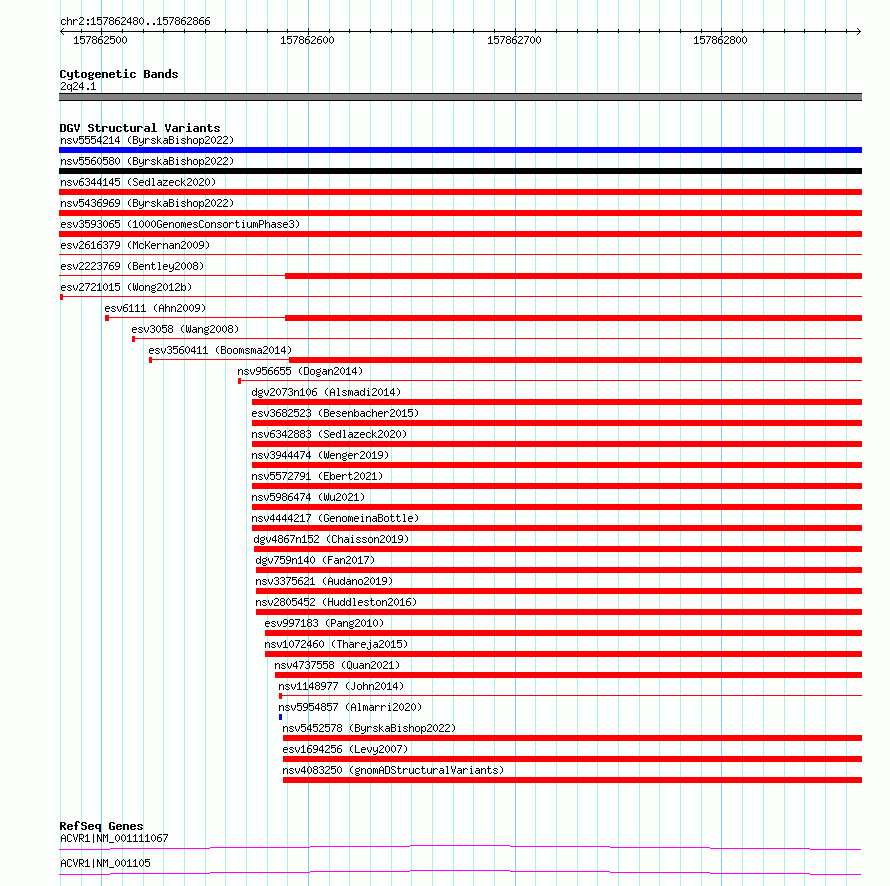
Task: Click ruler position 157862800
Action: pos(720,40)
